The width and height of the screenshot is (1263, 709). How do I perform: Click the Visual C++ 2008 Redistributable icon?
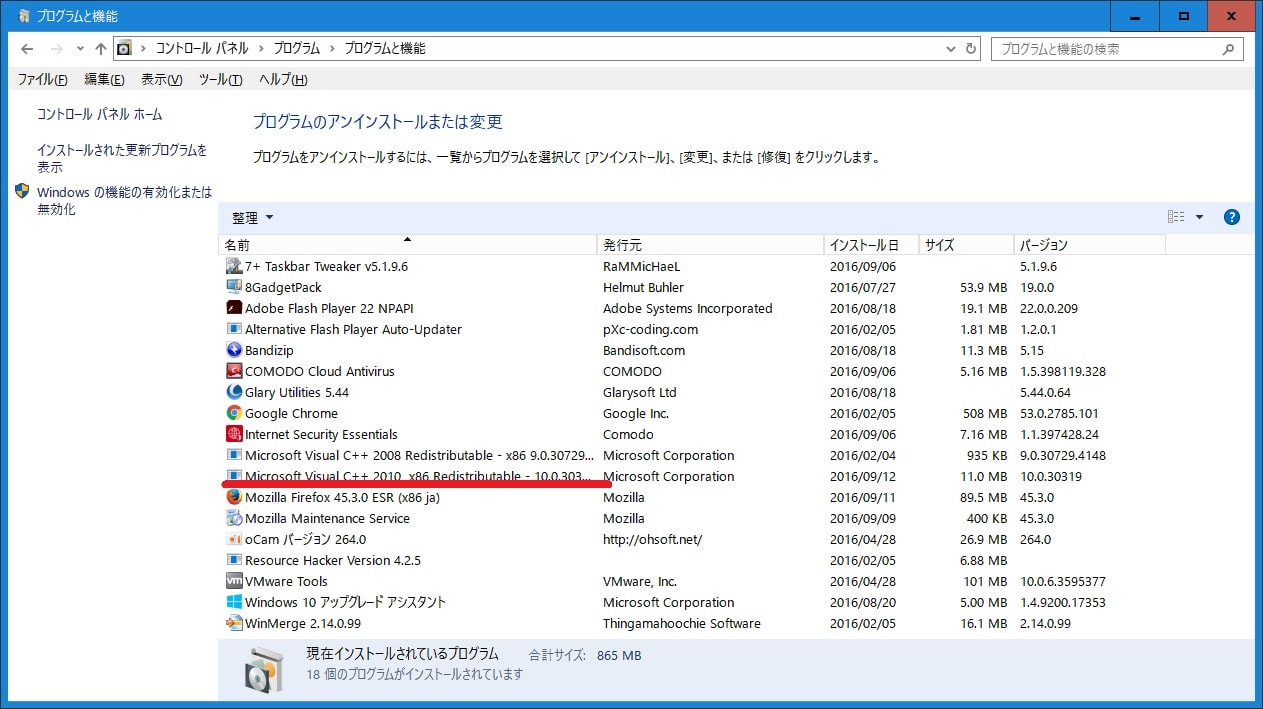(234, 456)
